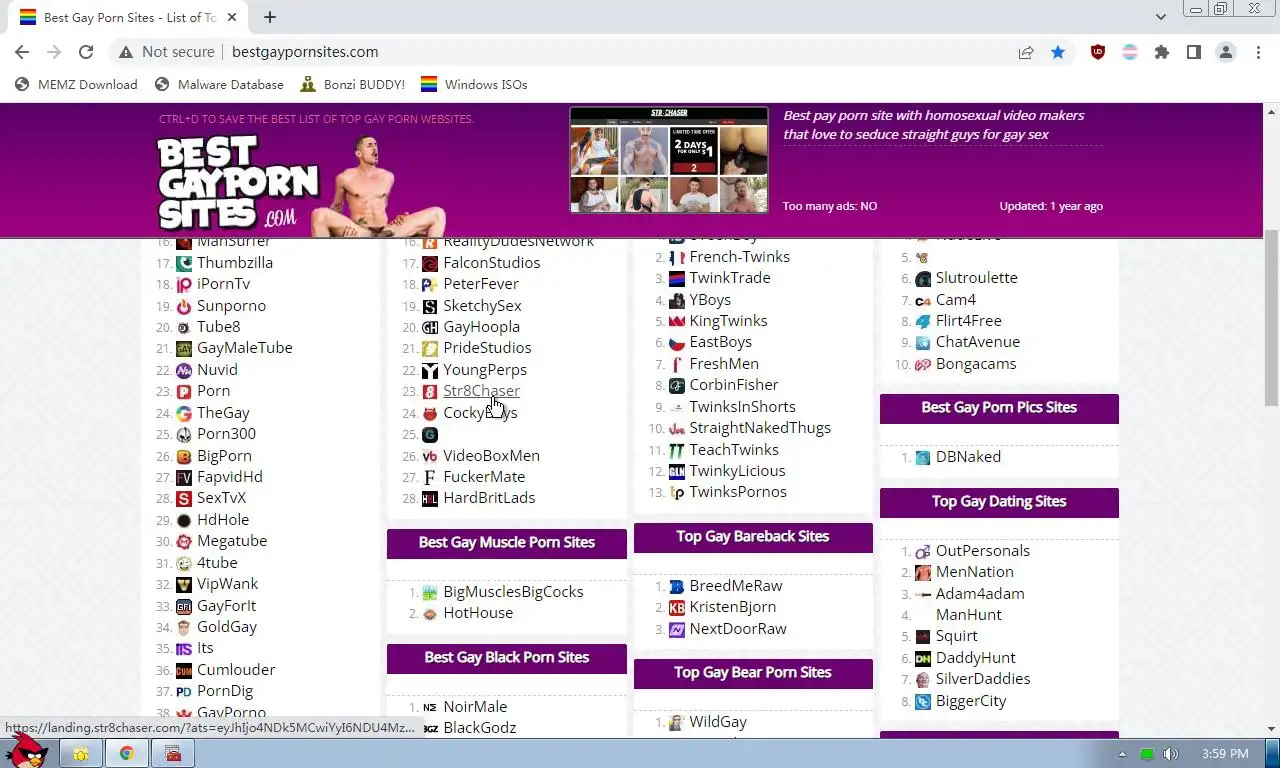Open the Windows Start button
The height and width of the screenshot is (768, 1280).
(x=24, y=753)
